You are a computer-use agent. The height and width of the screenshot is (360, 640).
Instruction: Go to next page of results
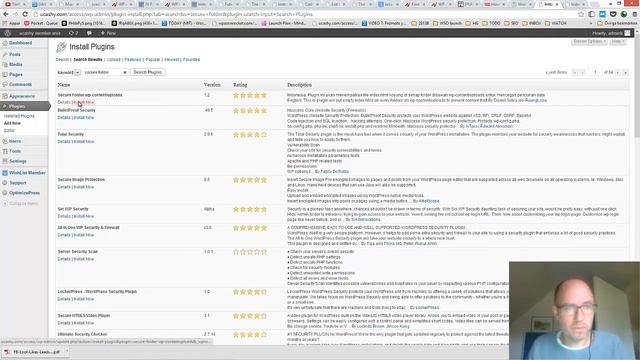tap(618, 73)
